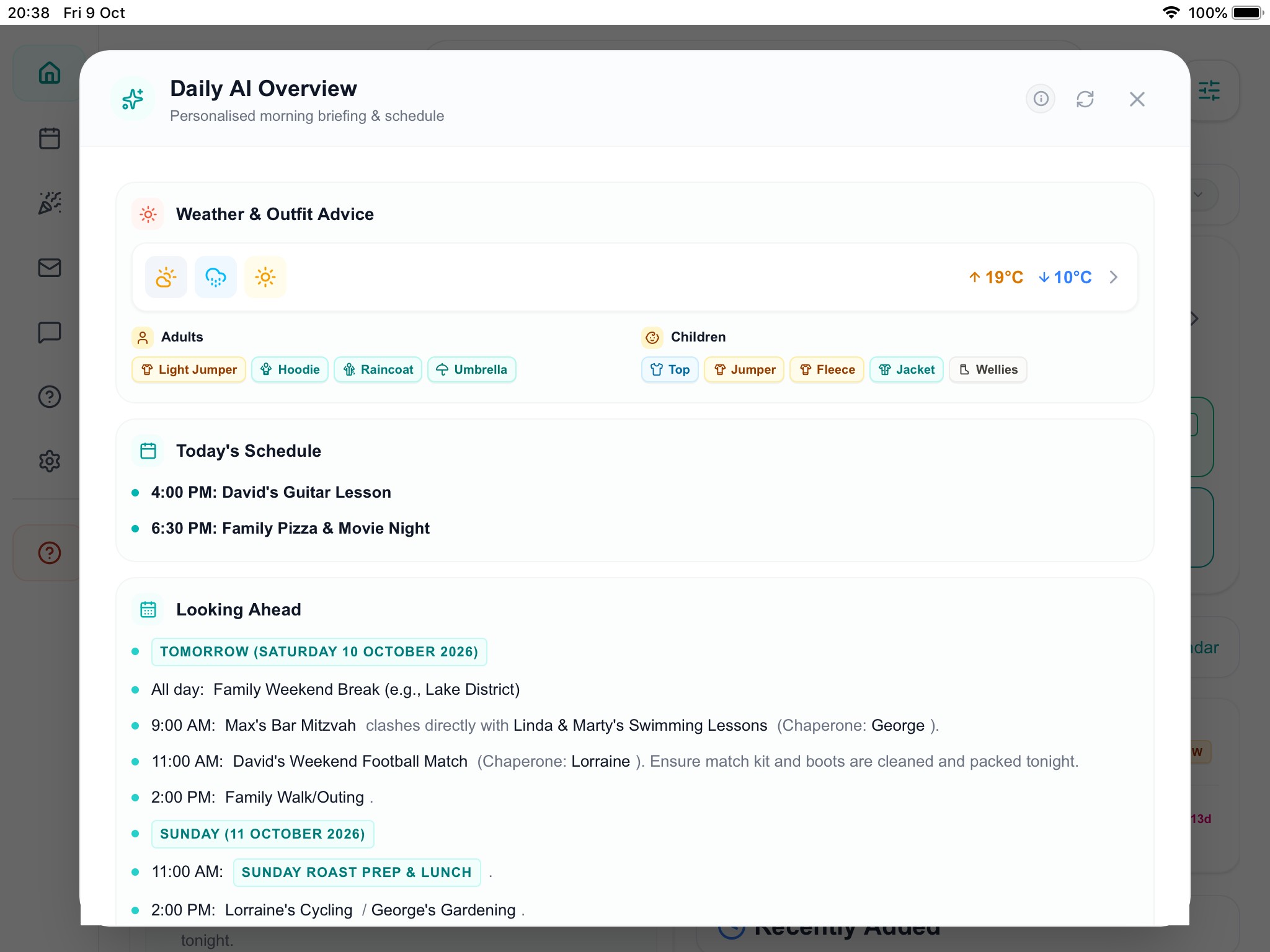Tap the partly cloudy weather icon
Image resolution: width=1270 pixels, height=952 pixels.
pos(166,277)
